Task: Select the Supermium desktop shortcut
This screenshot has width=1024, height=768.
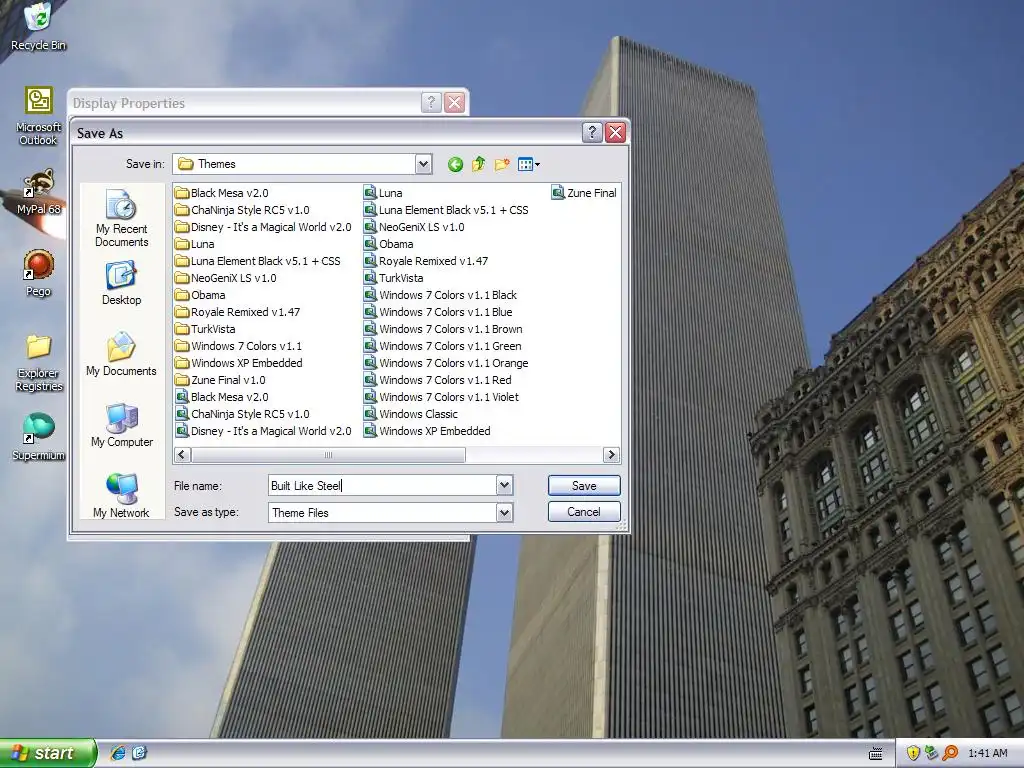Action: point(39,436)
